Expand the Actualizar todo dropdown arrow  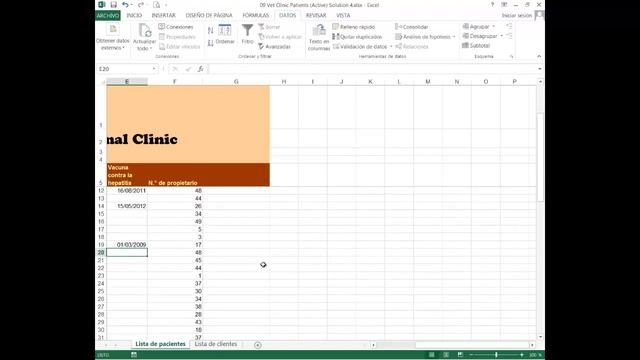click(x=151, y=49)
